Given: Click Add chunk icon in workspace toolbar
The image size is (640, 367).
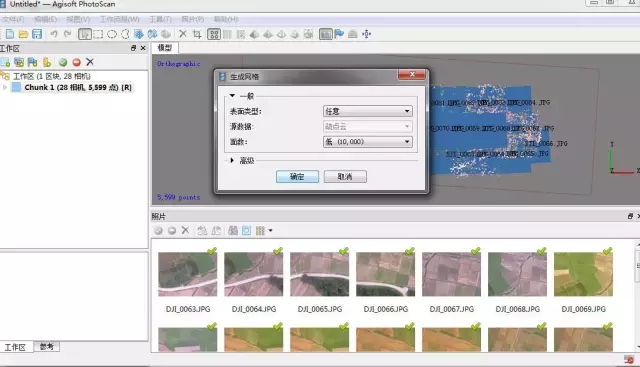Looking at the screenshot, I should [x=5, y=62].
